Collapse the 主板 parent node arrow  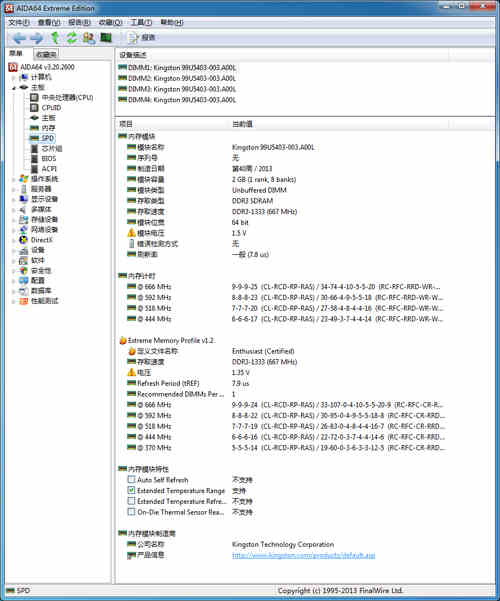click(14, 88)
